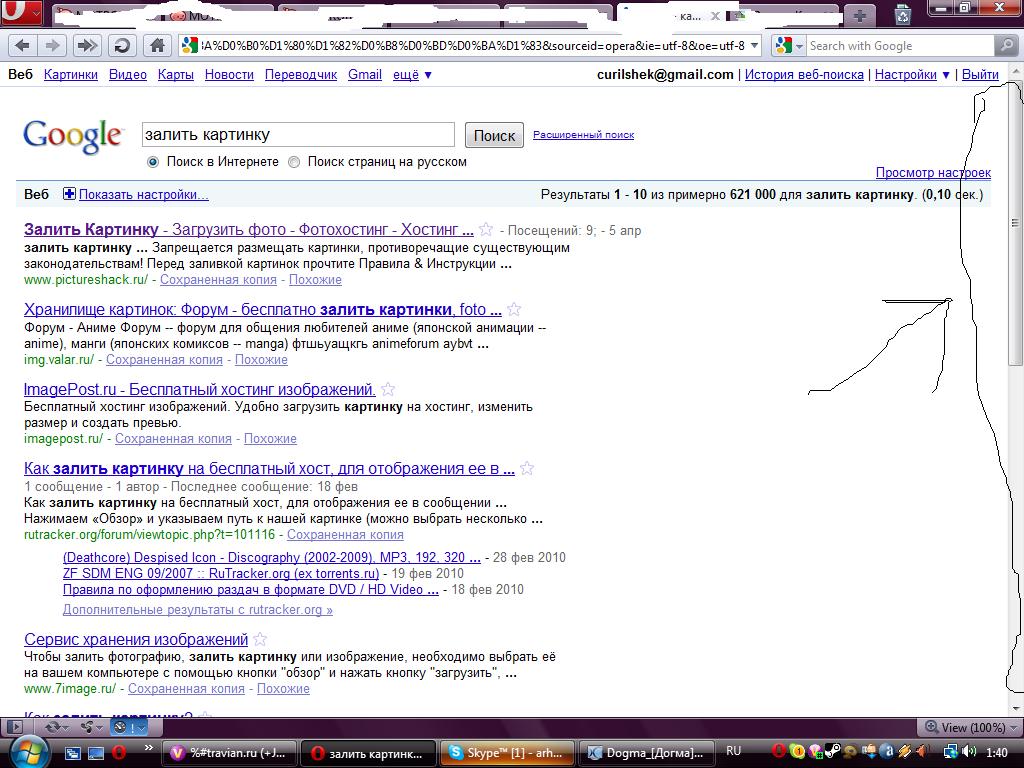Go to the home page
Viewport: 1024px width, 768px height.
coord(157,46)
